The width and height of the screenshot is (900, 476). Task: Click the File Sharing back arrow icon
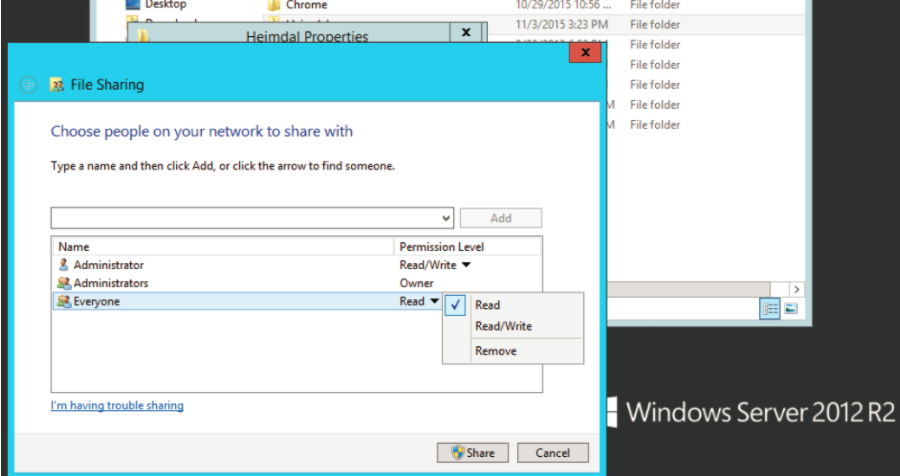tap(28, 84)
